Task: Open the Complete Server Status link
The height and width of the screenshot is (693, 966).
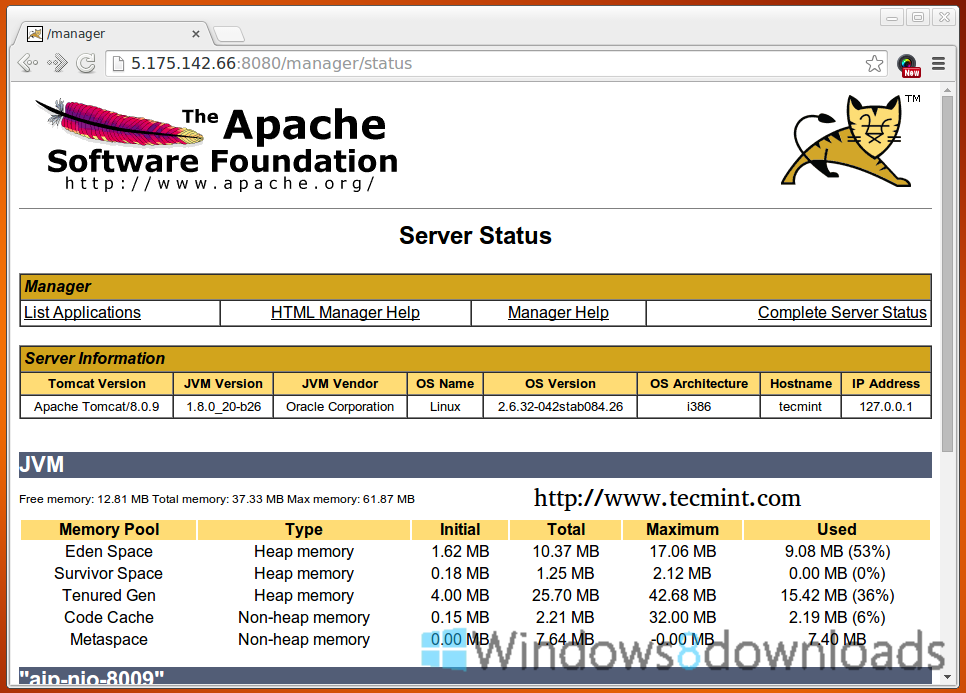Action: click(x=842, y=312)
